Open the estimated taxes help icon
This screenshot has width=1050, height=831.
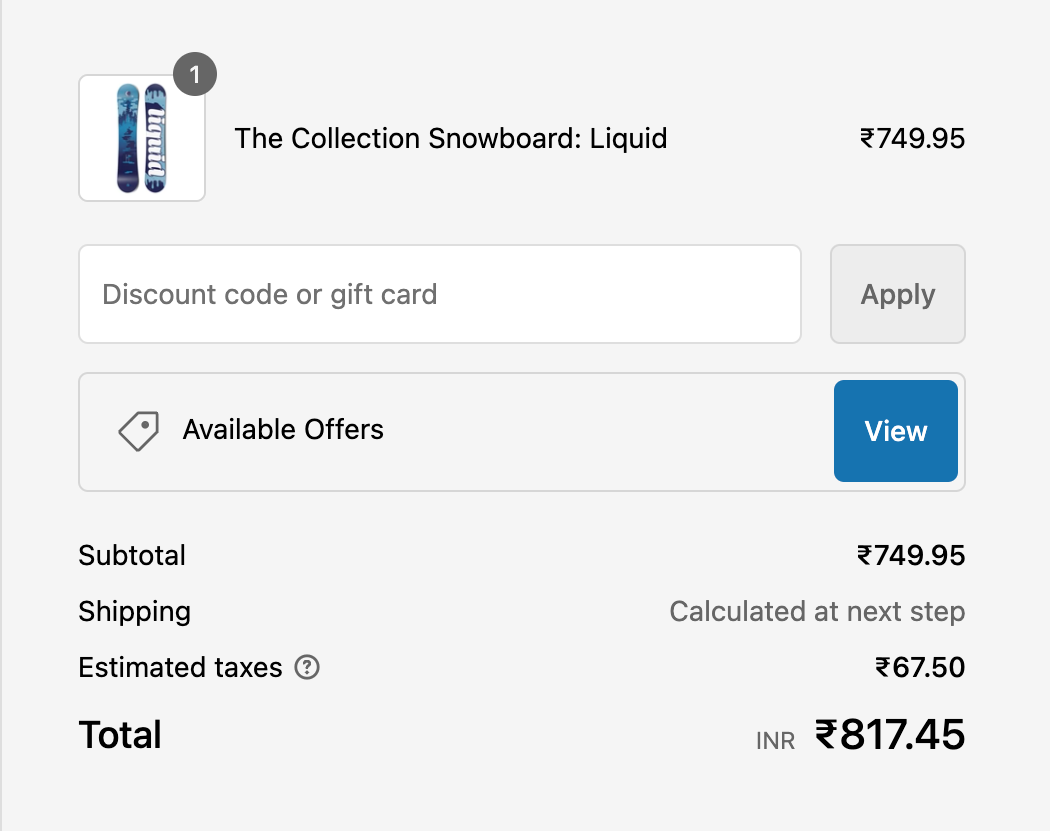click(x=308, y=667)
